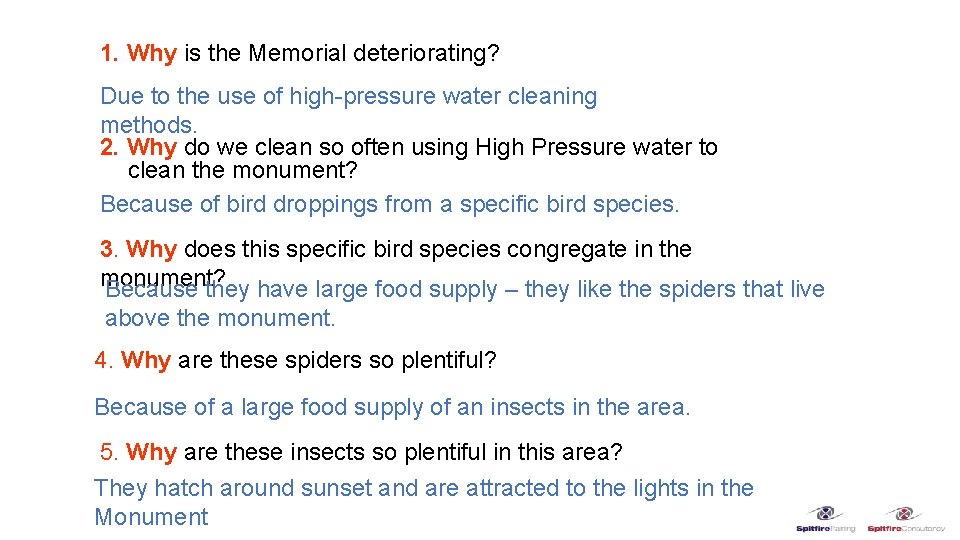Click the answer about insects food supply

coord(392,407)
